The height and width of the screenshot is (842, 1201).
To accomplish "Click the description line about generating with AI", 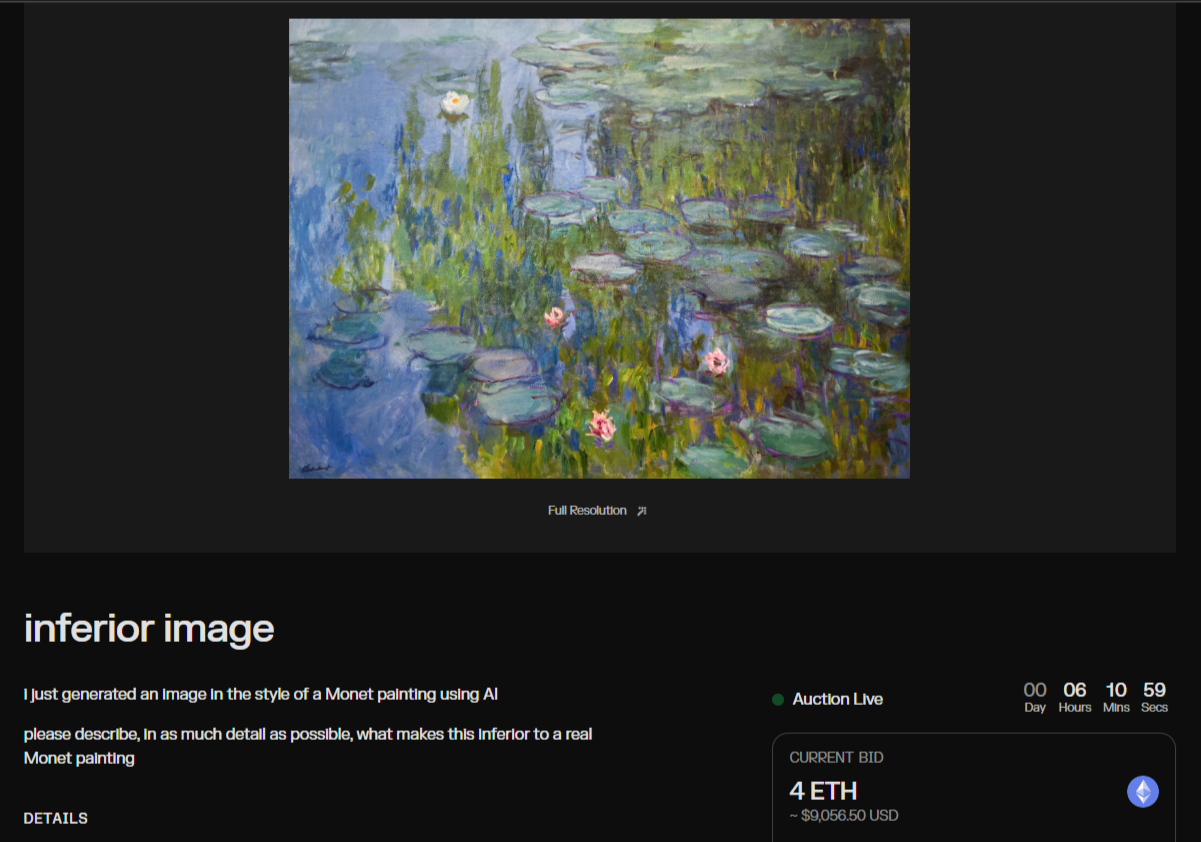I will pyautogui.click(x=261, y=694).
